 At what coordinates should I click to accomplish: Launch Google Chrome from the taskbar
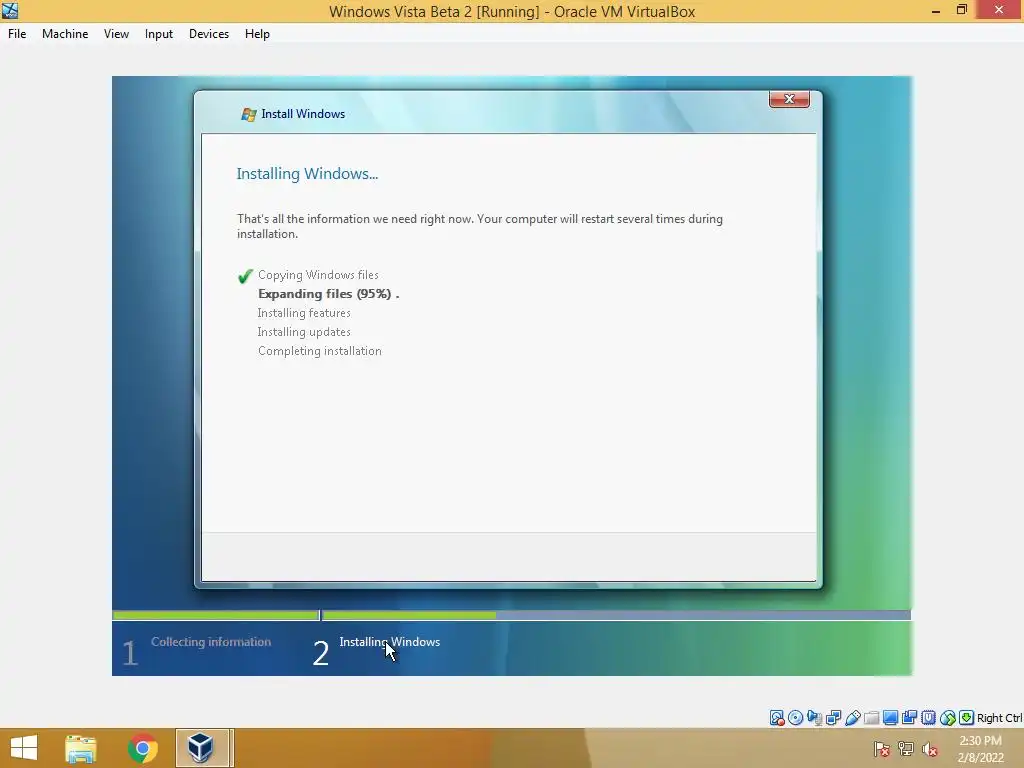coord(142,748)
